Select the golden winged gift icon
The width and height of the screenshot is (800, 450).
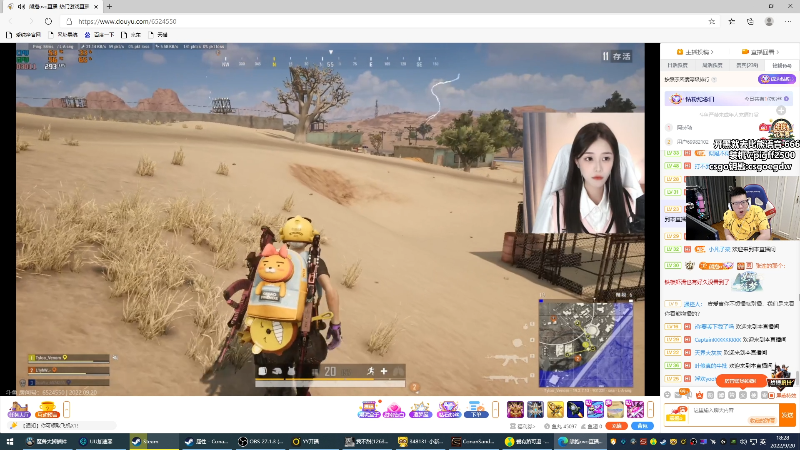pos(555,409)
